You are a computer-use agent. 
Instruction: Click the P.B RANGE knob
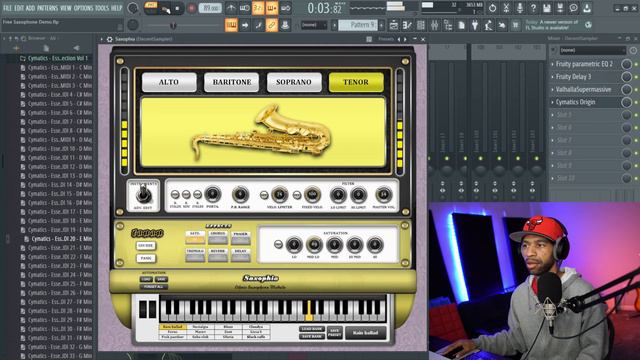point(240,194)
